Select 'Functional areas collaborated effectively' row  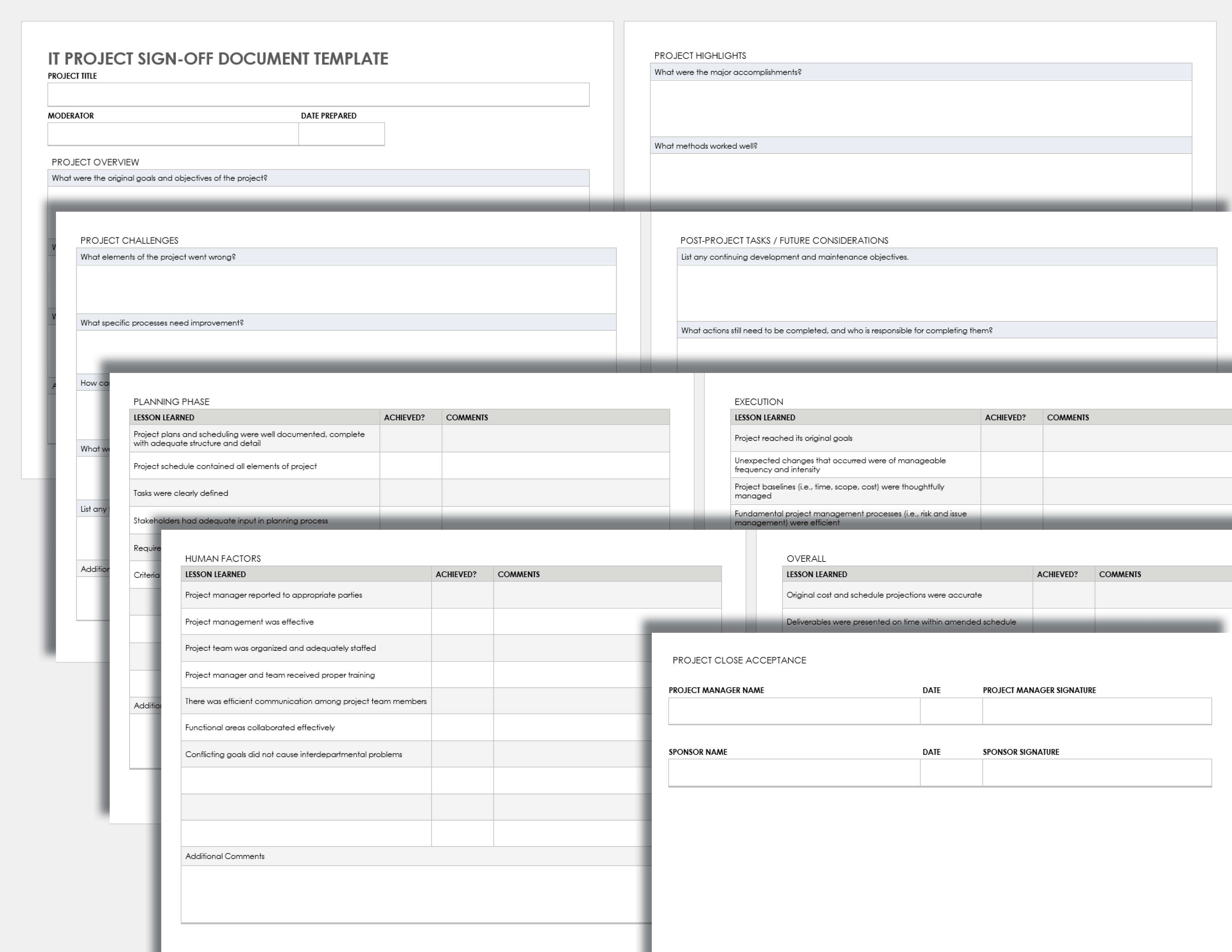coord(416,728)
